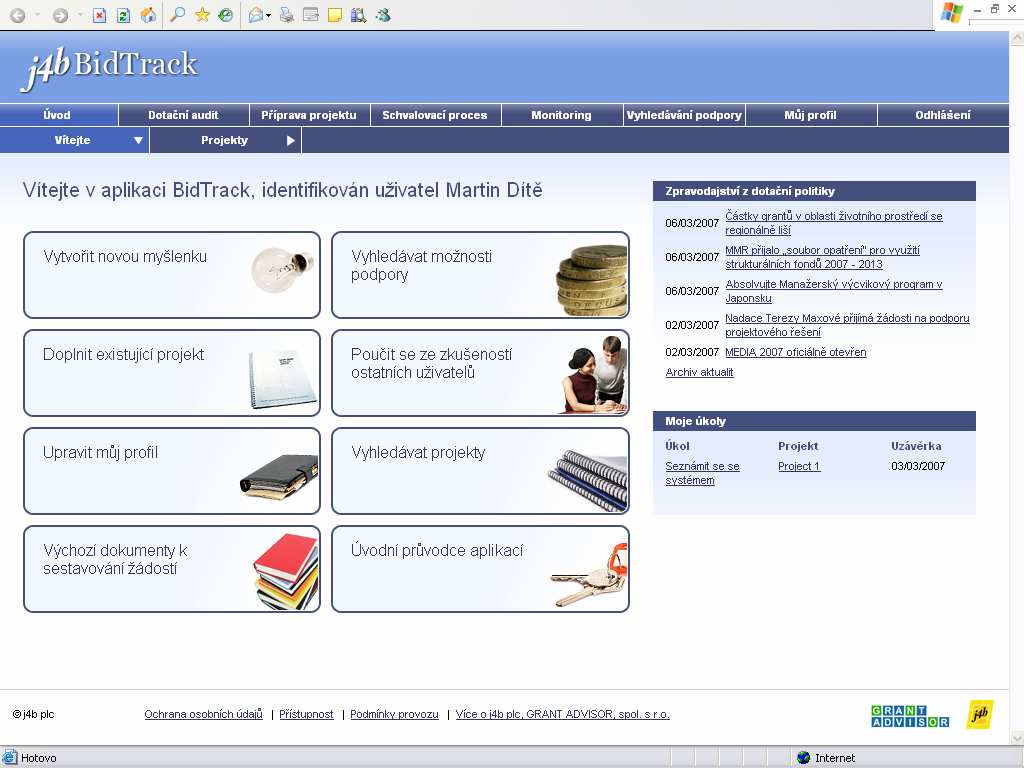Open Search with the magnifying glass icon
Screen dimensions: 1024x768
pyautogui.click(x=177, y=15)
